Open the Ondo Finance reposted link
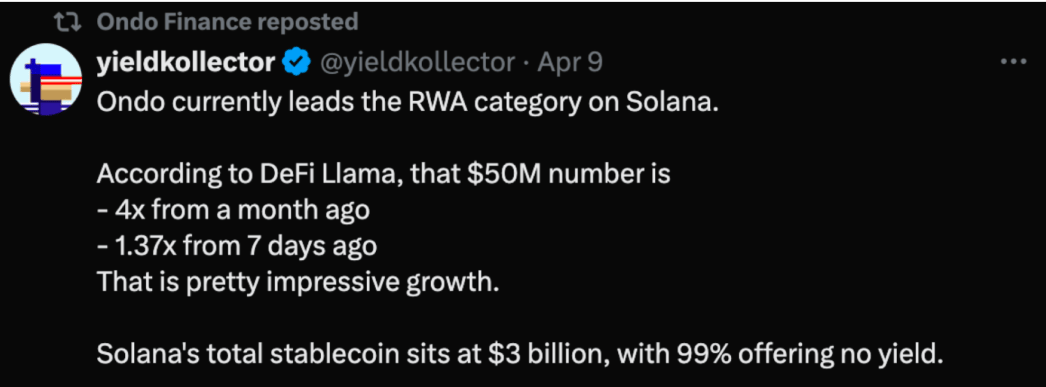Viewport: 1046px width, 387px height. pyautogui.click(x=227, y=22)
